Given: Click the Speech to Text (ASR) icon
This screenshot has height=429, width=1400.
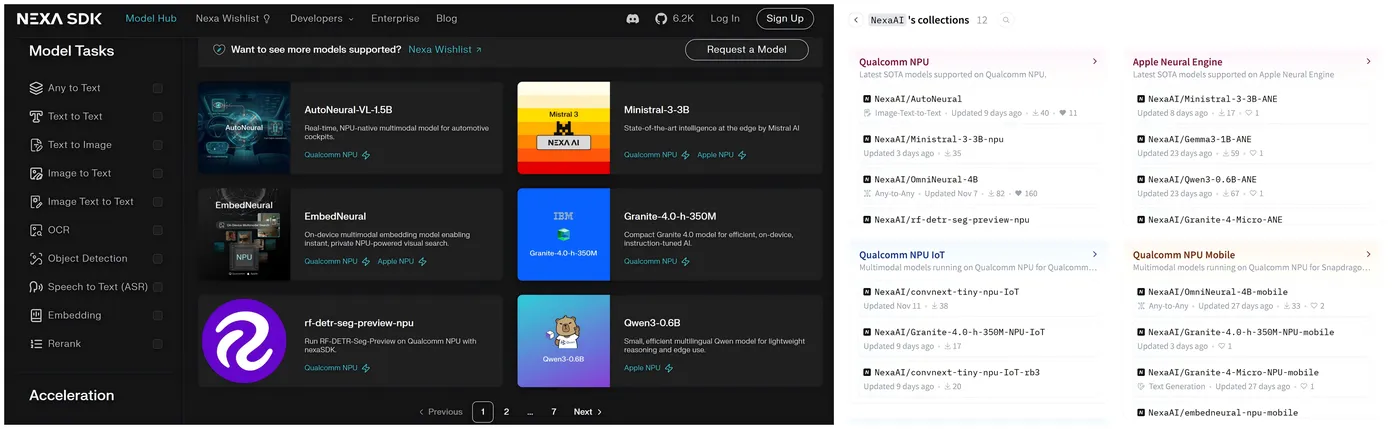Looking at the screenshot, I should [x=36, y=287].
